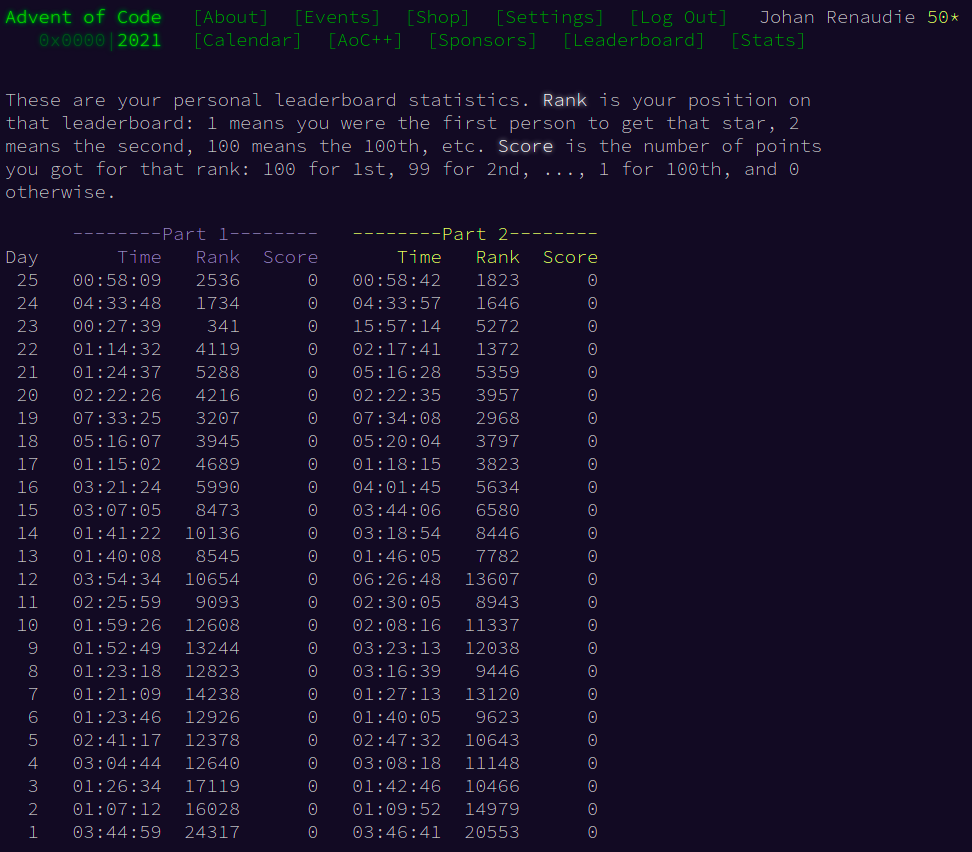Select Day 7 part 1 rank 14238

tap(212, 694)
